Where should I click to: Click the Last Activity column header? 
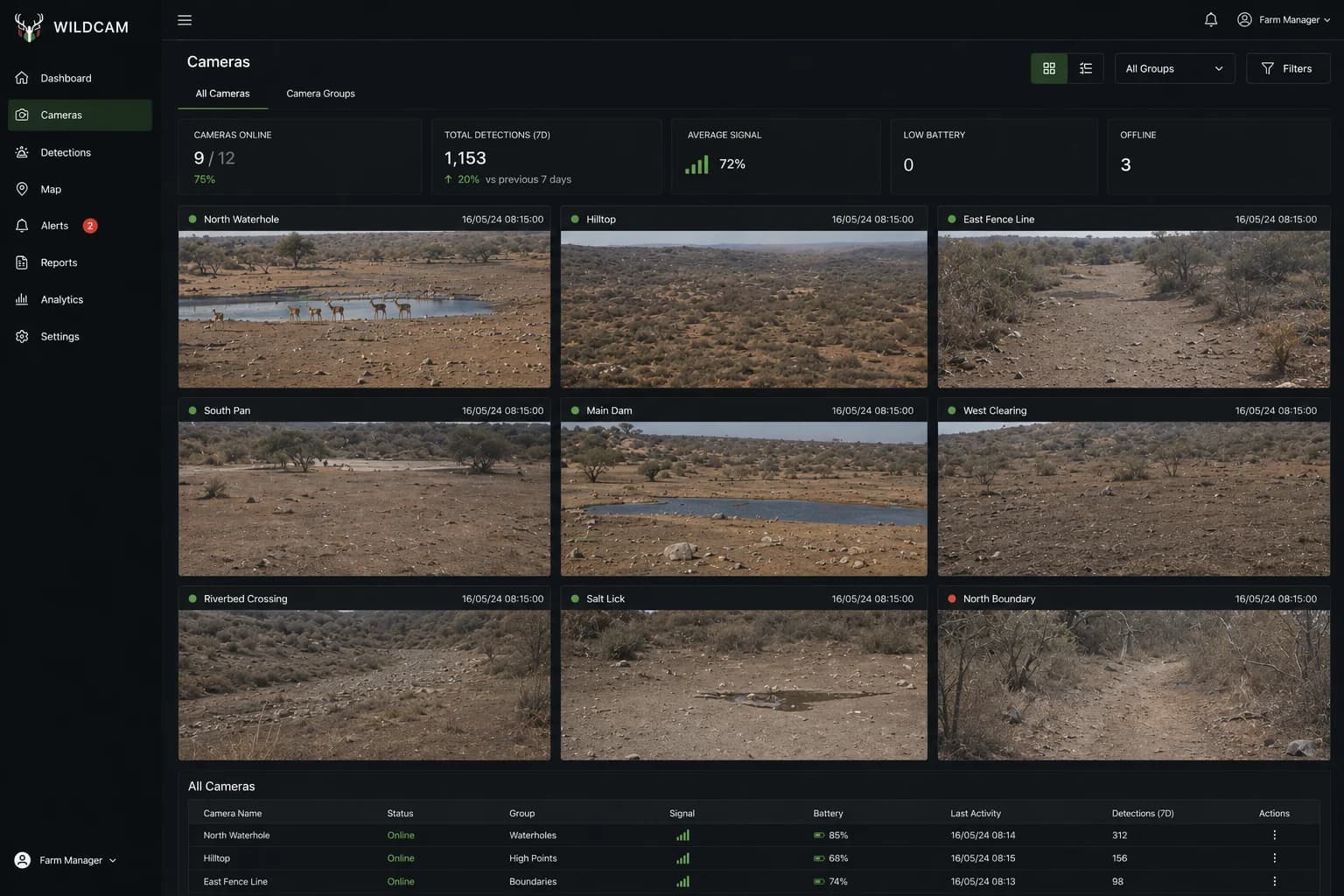[x=976, y=813]
